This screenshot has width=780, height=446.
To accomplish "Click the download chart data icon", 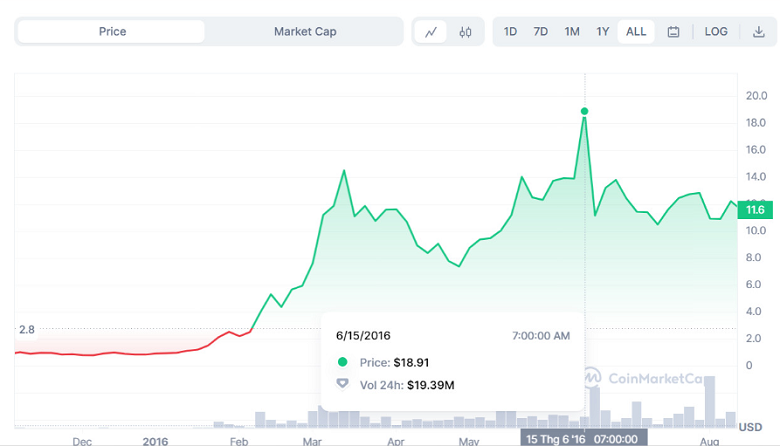I will [x=758, y=32].
